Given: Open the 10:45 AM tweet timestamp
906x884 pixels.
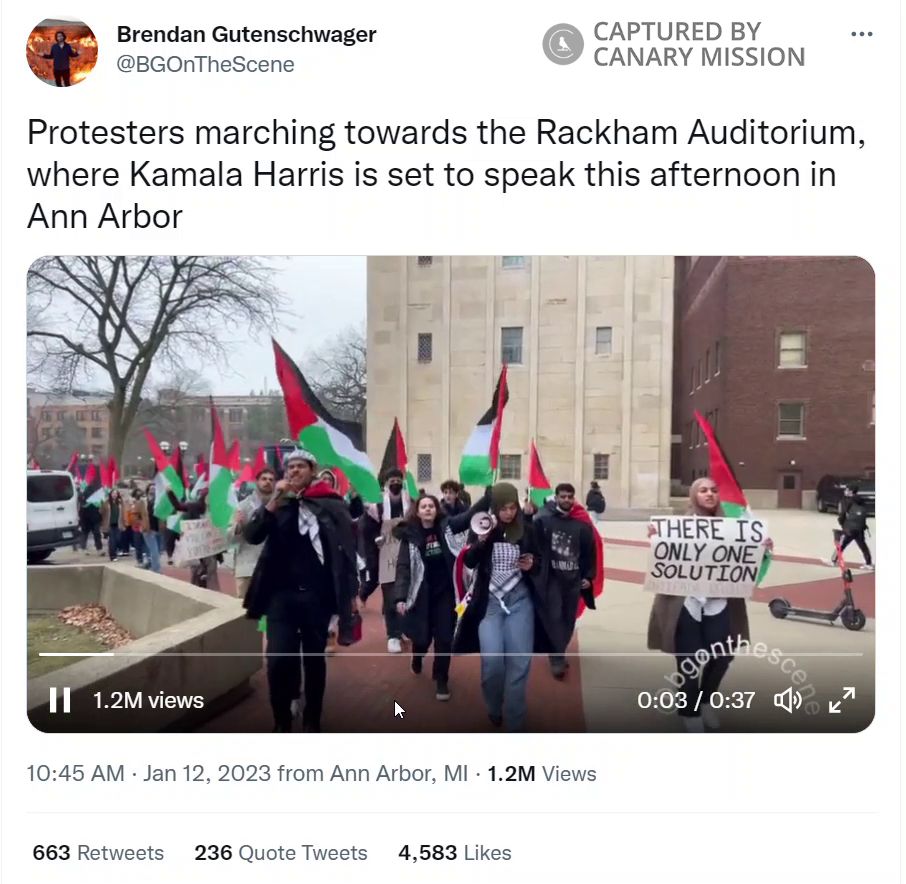Looking at the screenshot, I should [x=76, y=773].
